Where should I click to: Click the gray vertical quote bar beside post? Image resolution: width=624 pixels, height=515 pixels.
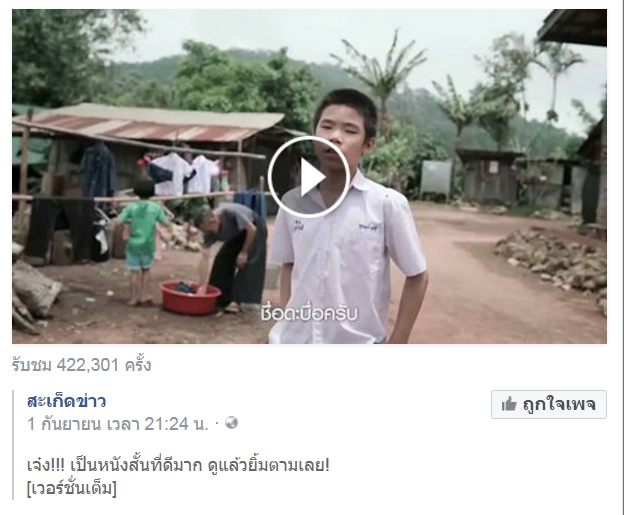[13, 445]
